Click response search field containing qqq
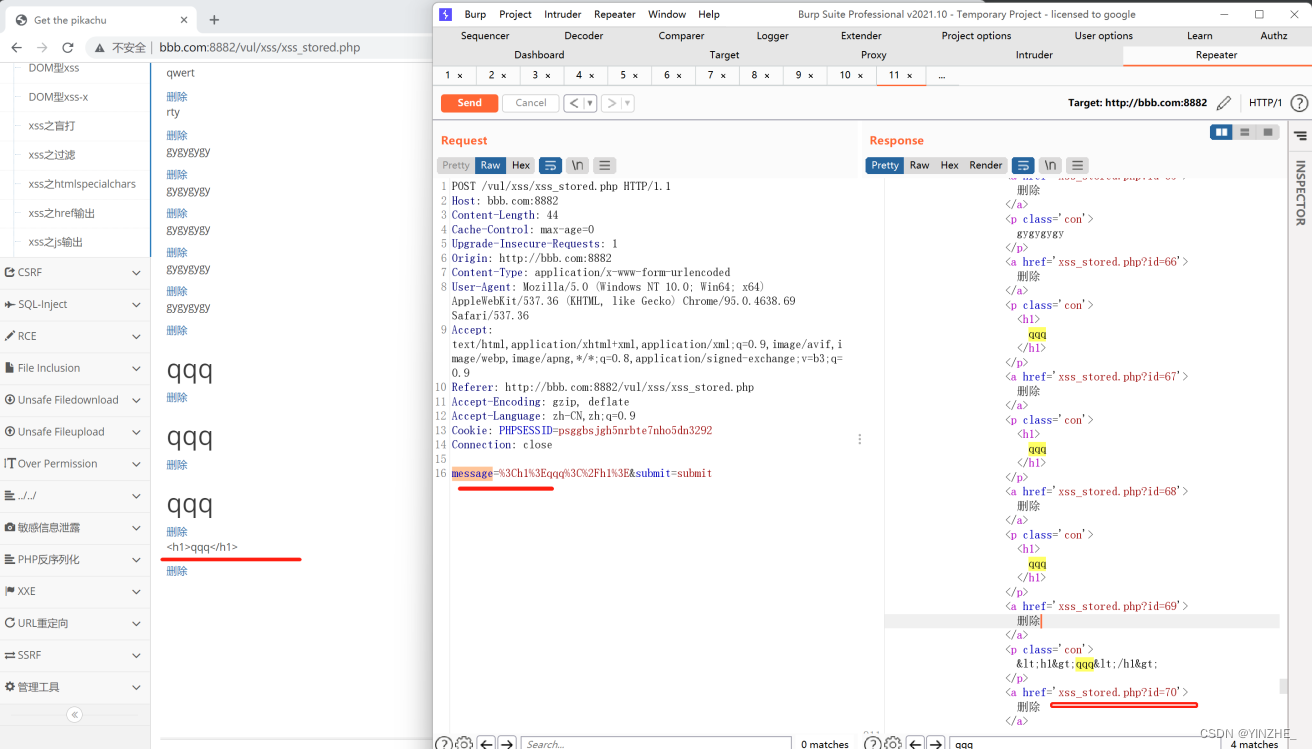Image resolution: width=1312 pixels, height=749 pixels. click(1083, 743)
